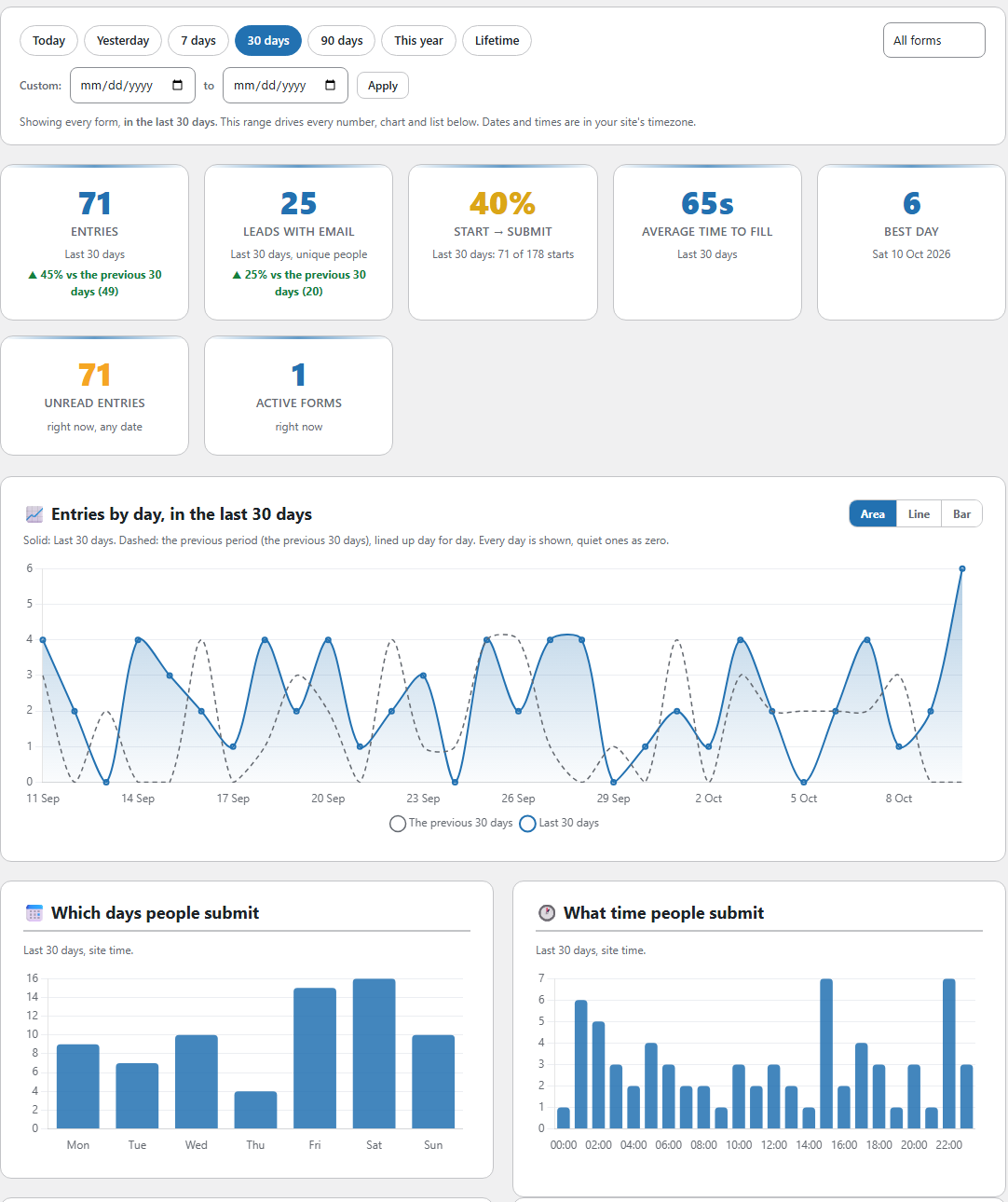Select the Best day card showing 6
The width and height of the screenshot is (1008, 1202).
911,242
